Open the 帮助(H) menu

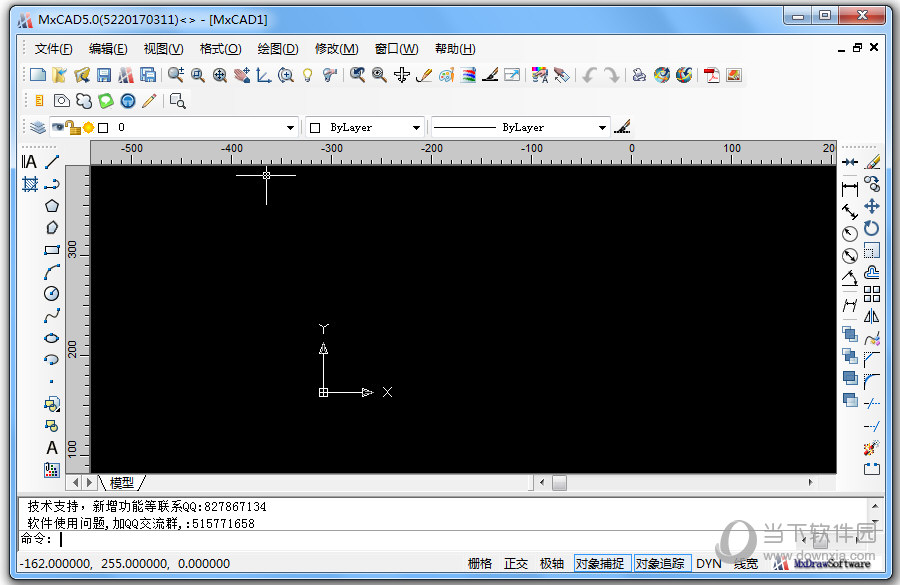click(x=455, y=49)
